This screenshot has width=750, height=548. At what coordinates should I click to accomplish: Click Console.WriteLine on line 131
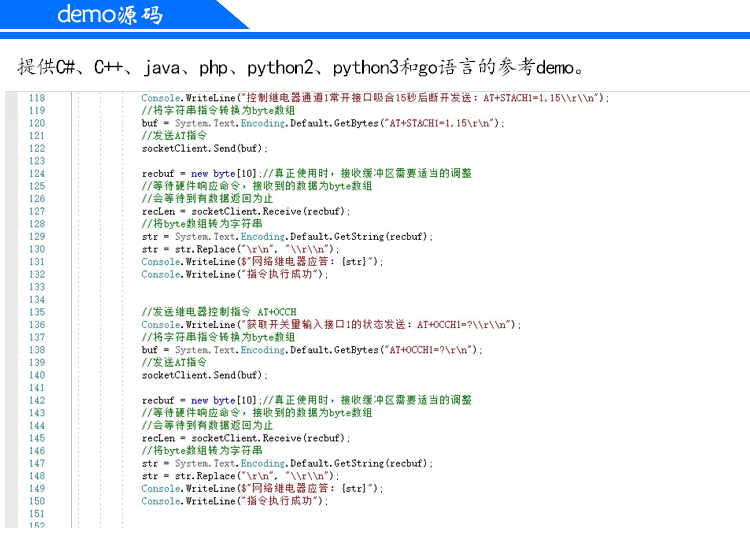(x=188, y=262)
